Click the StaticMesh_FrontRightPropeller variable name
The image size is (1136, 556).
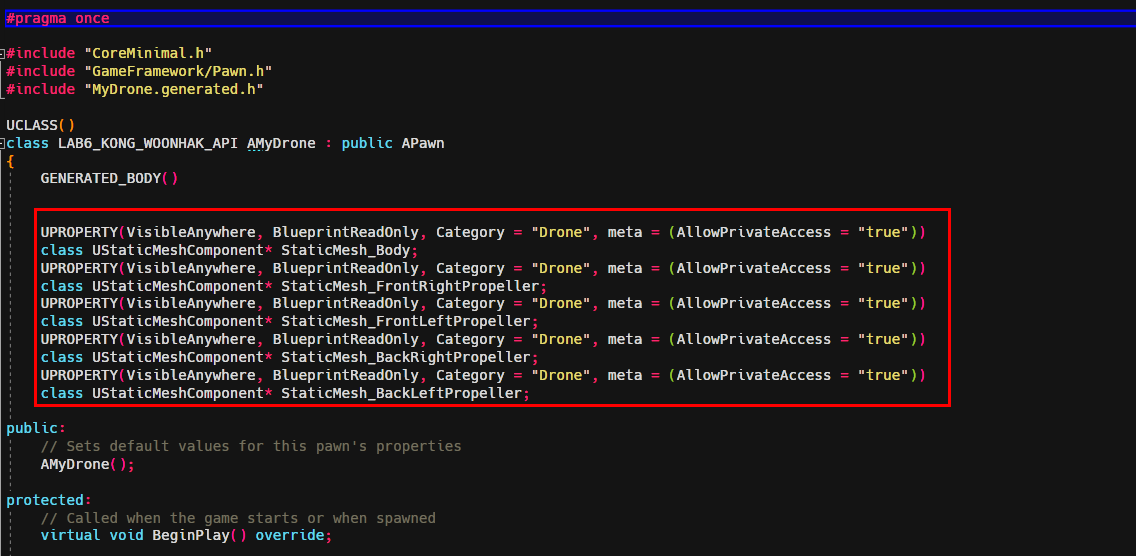(410, 286)
